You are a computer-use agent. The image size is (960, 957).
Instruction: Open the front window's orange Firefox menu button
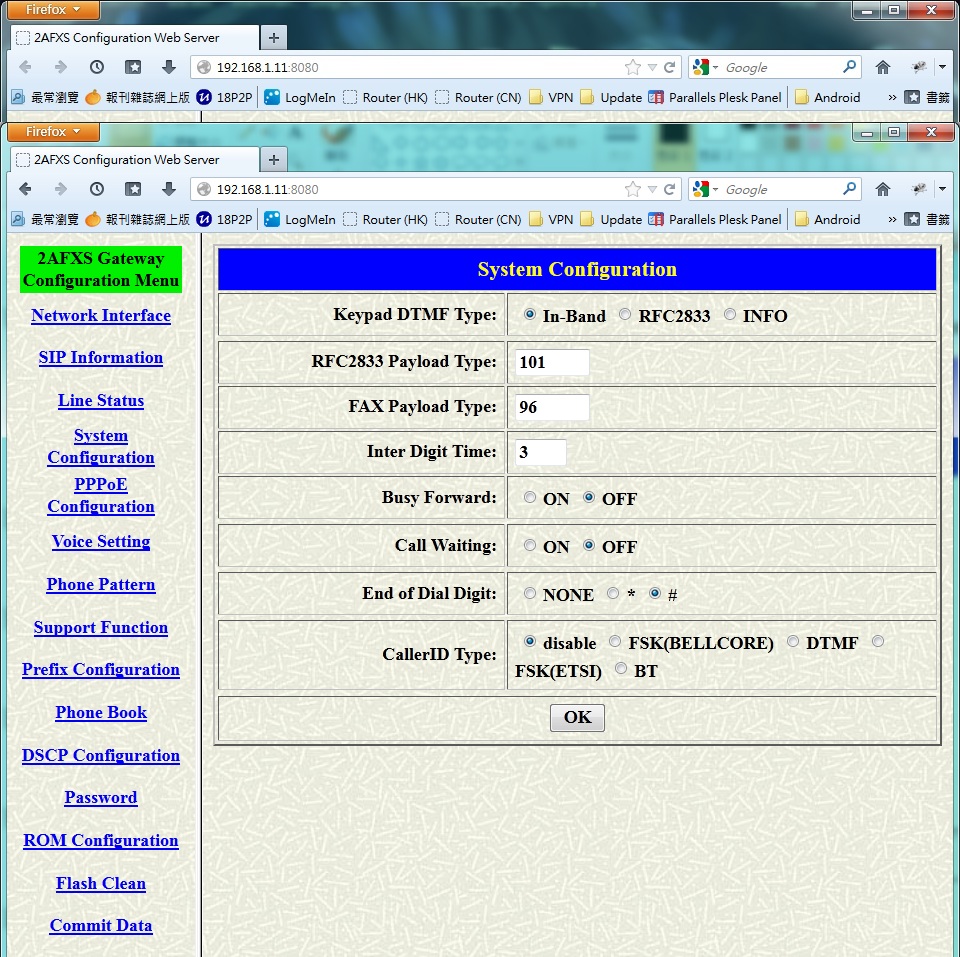point(54,132)
